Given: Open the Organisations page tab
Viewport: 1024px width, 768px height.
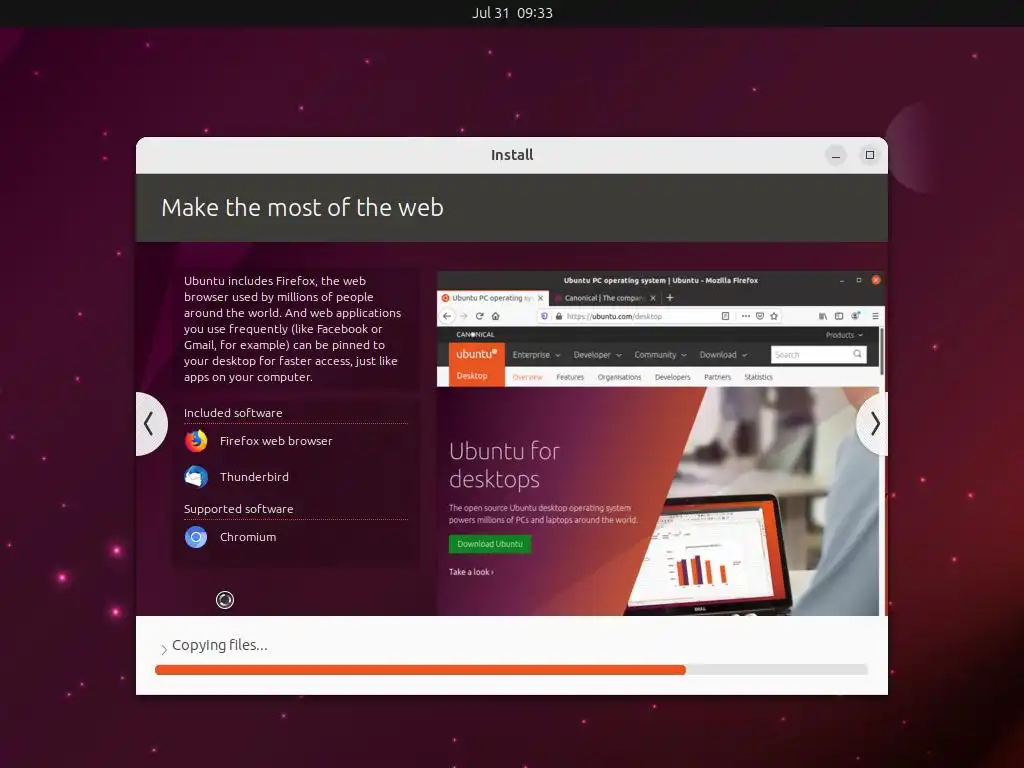Looking at the screenshot, I should click(619, 377).
